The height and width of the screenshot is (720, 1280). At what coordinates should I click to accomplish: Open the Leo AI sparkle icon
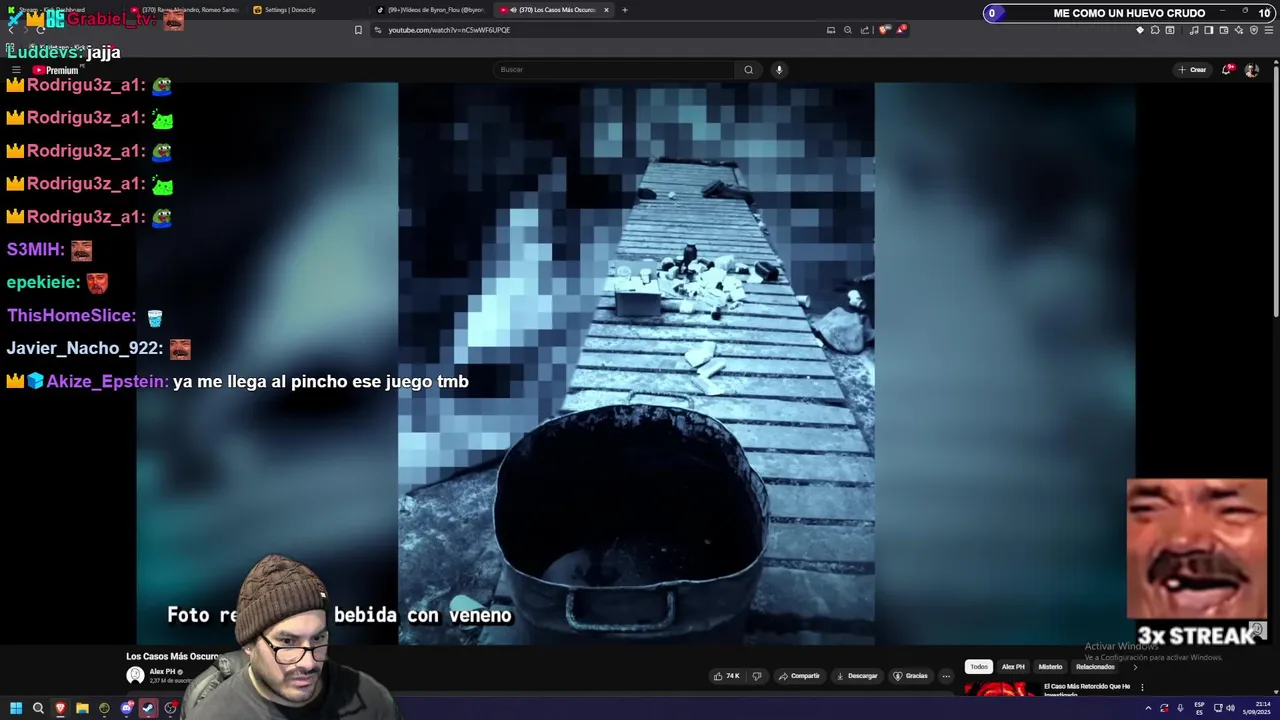click(x=1239, y=30)
